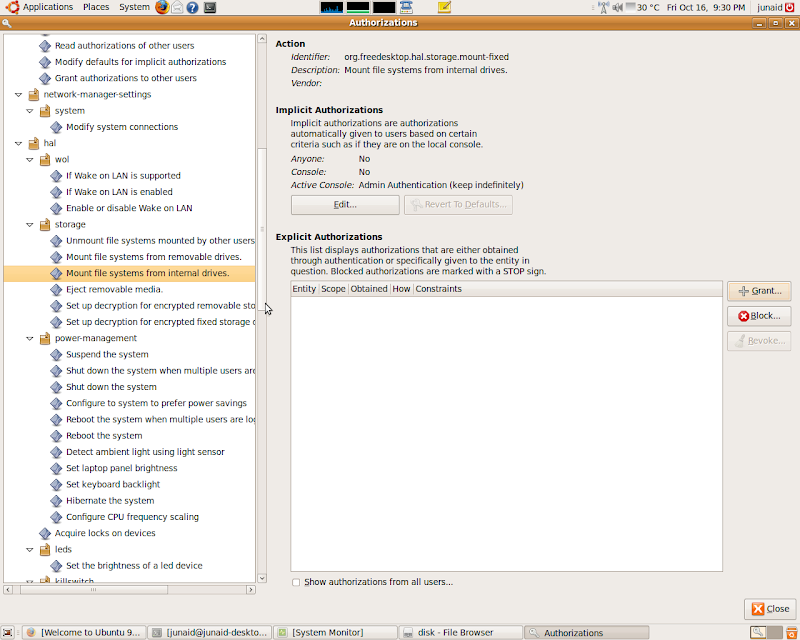Click the tree horizontal scrollbar thumb
800x640 pixels.
pos(93,590)
